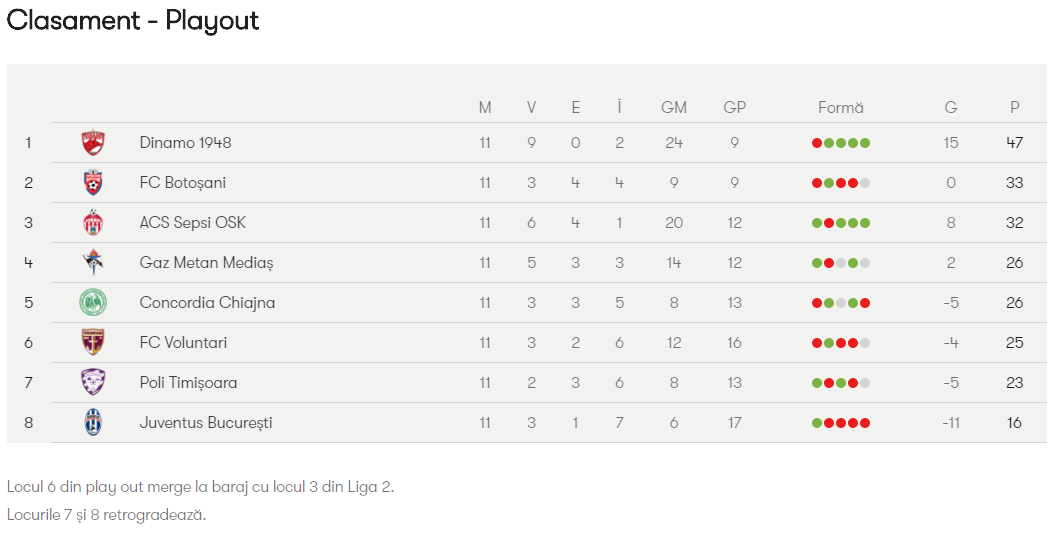1048x548 pixels.
Task: Click the Dinamo 1948 club crest
Action: tap(93, 143)
